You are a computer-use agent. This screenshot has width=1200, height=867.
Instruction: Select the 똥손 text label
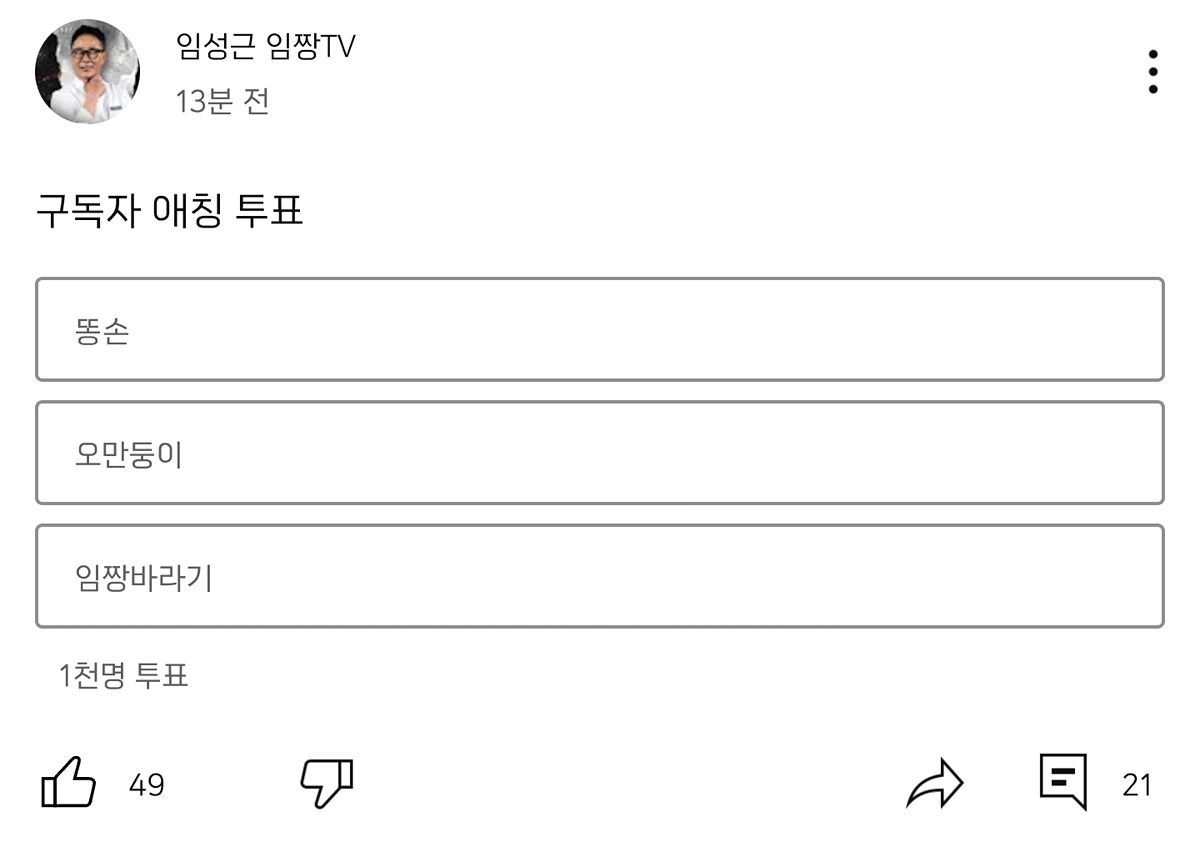[101, 332]
